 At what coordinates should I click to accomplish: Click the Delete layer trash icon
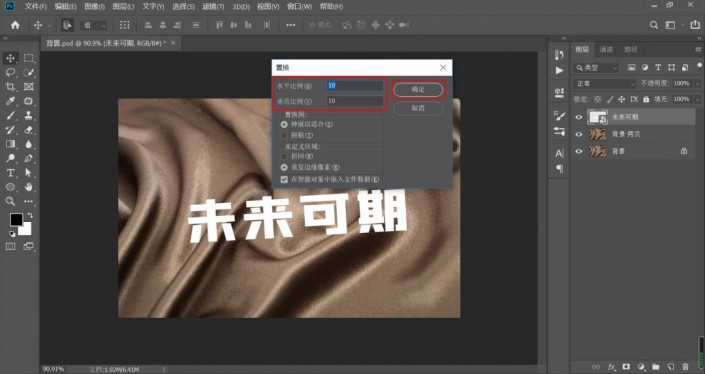[x=685, y=367]
